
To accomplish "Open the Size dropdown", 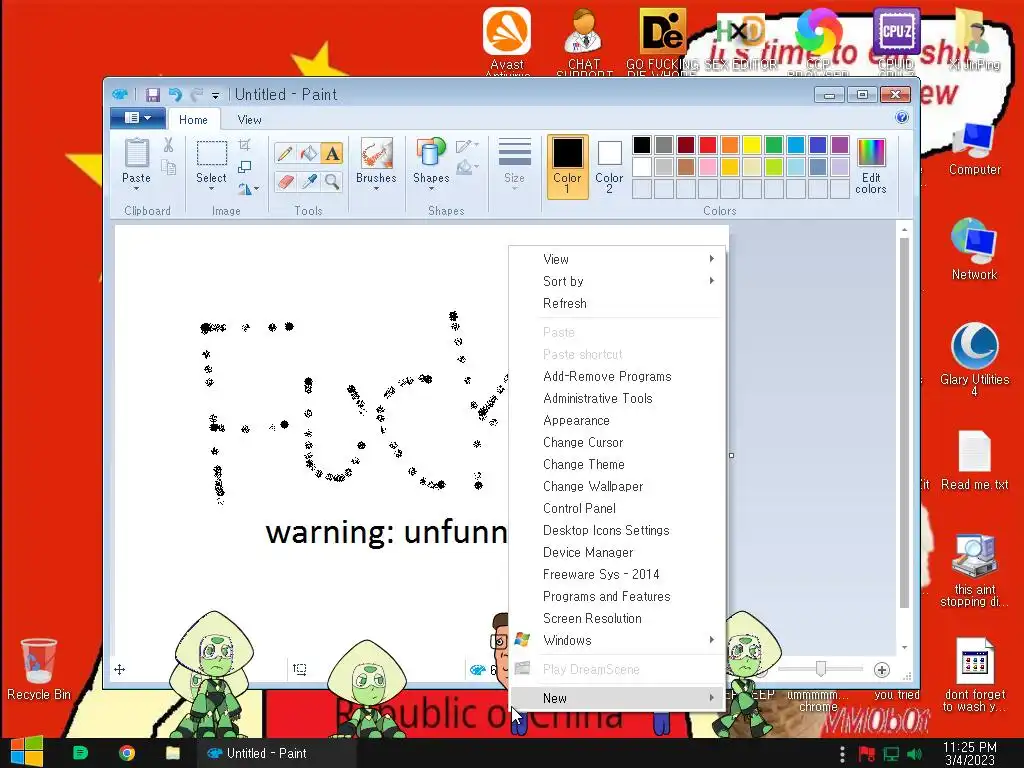I will (514, 165).
